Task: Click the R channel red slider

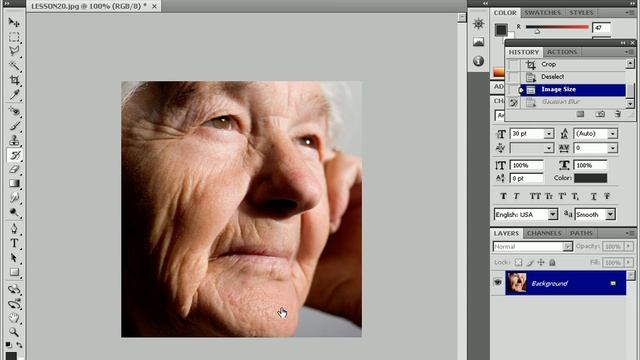Action: (x=557, y=27)
